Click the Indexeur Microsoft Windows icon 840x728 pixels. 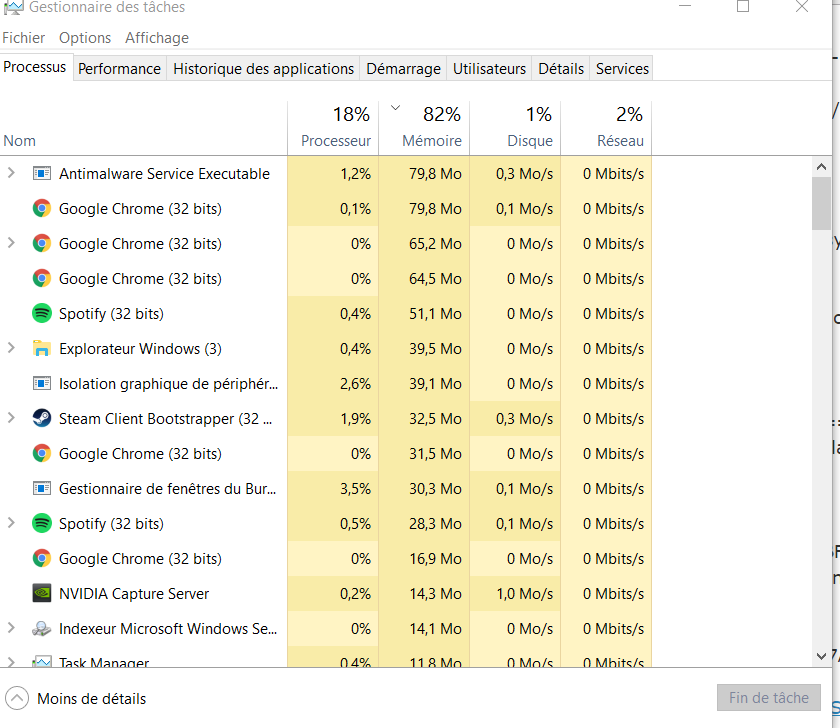click(41, 629)
